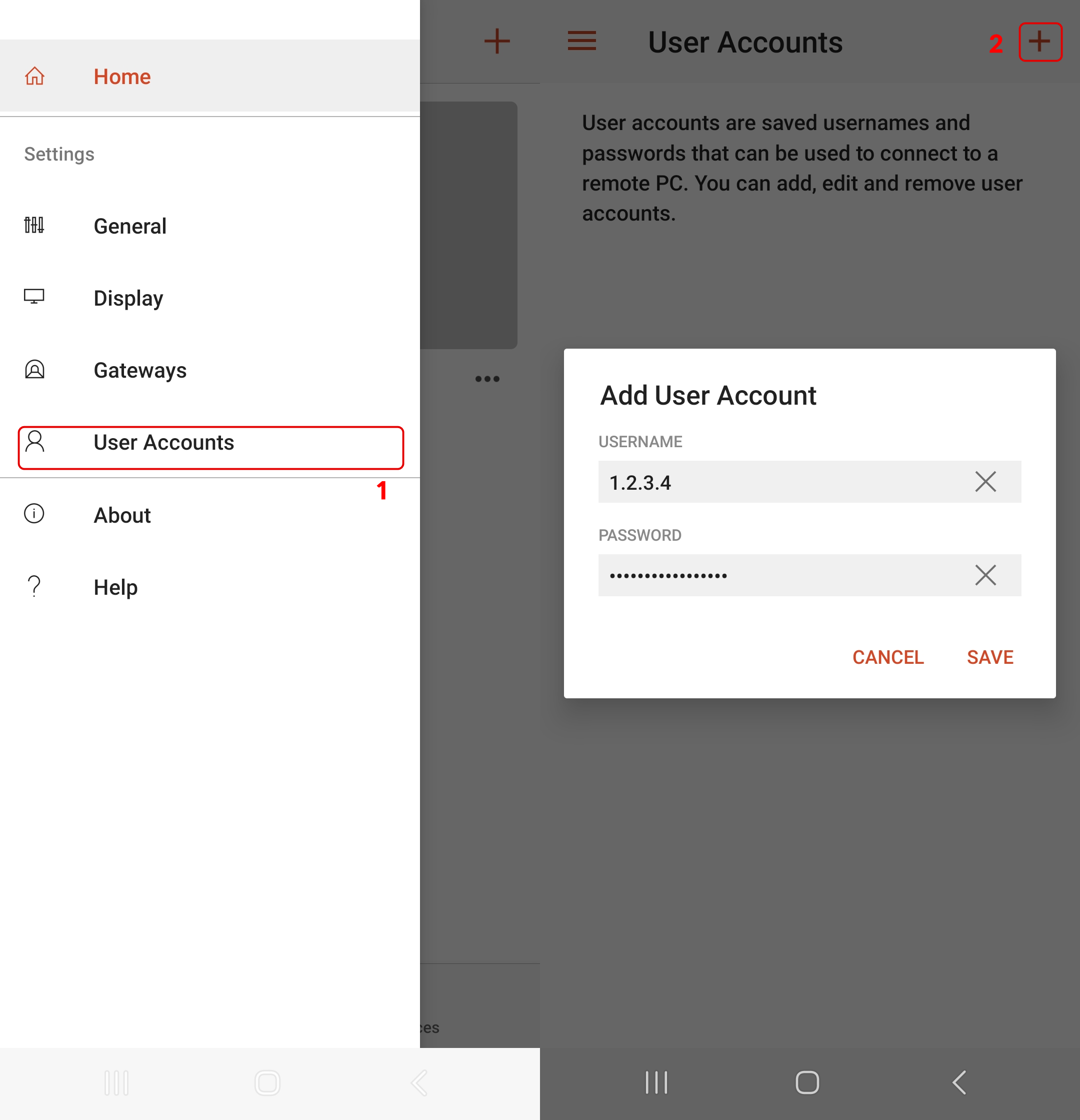Open Home from the side drawer
Image resolution: width=1080 pixels, height=1120 pixels.
[122, 77]
